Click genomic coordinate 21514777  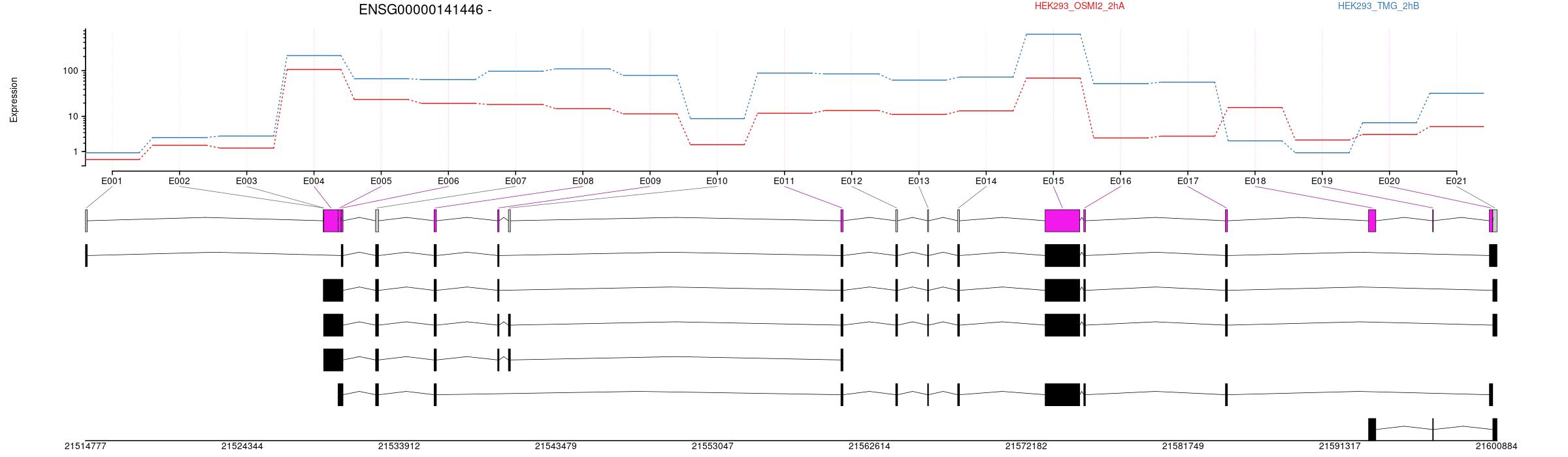85,447
